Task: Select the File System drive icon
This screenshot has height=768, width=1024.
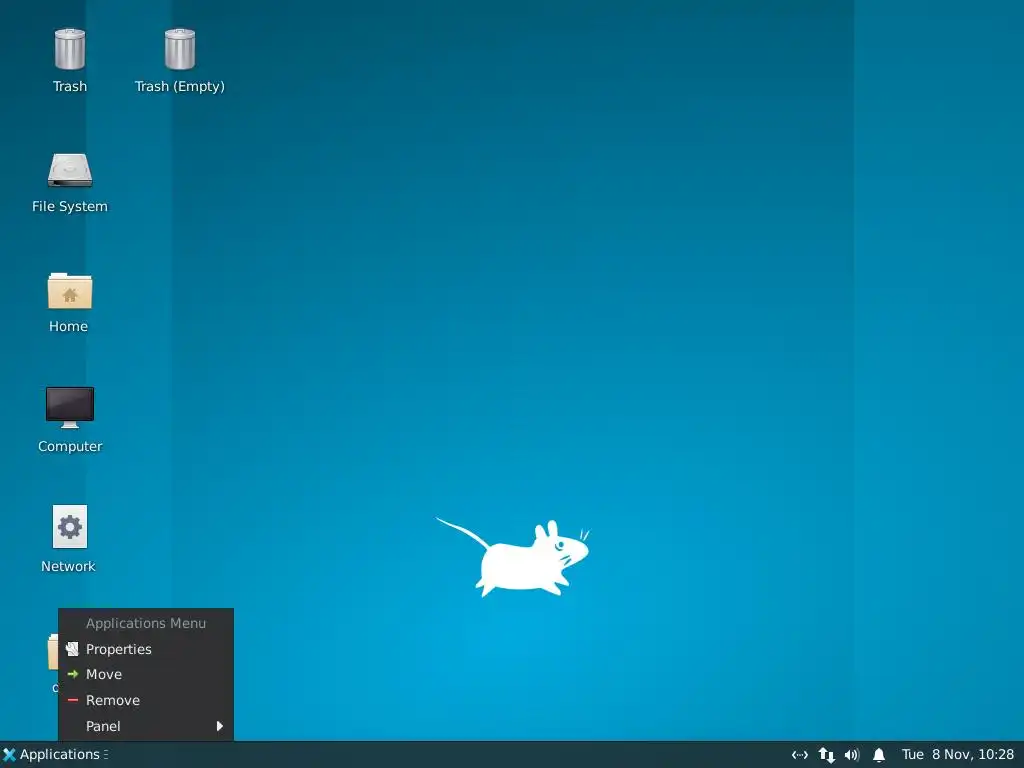Action: [70, 170]
